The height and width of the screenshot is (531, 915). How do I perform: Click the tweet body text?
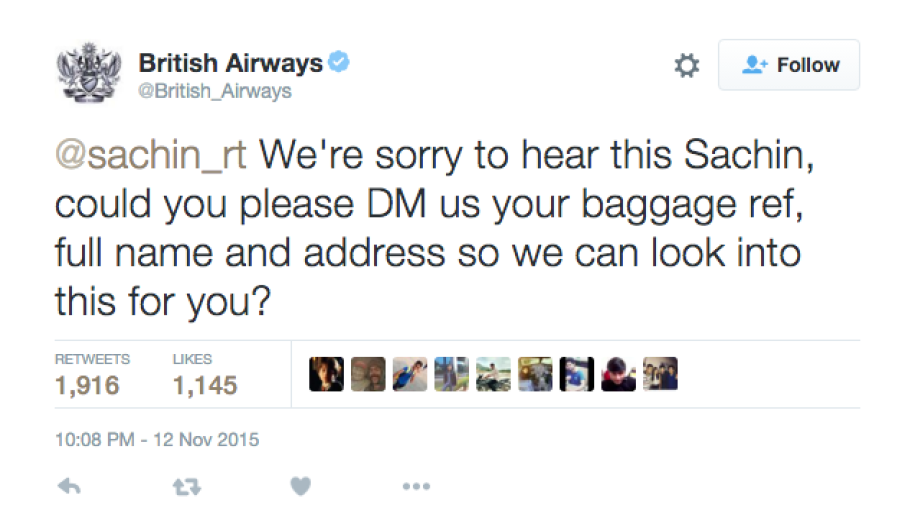pos(434,228)
